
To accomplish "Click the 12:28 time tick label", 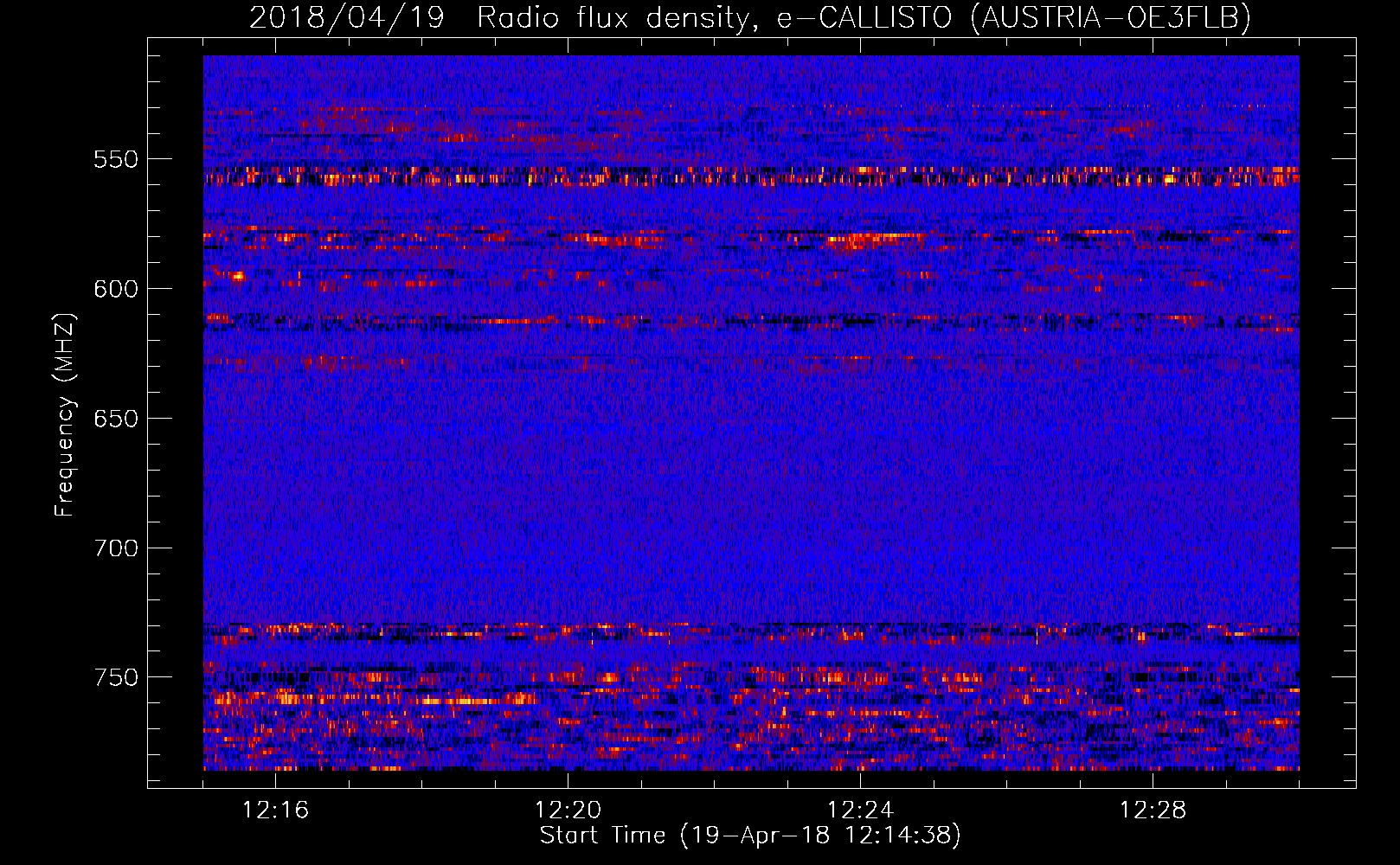I will tap(1153, 811).
